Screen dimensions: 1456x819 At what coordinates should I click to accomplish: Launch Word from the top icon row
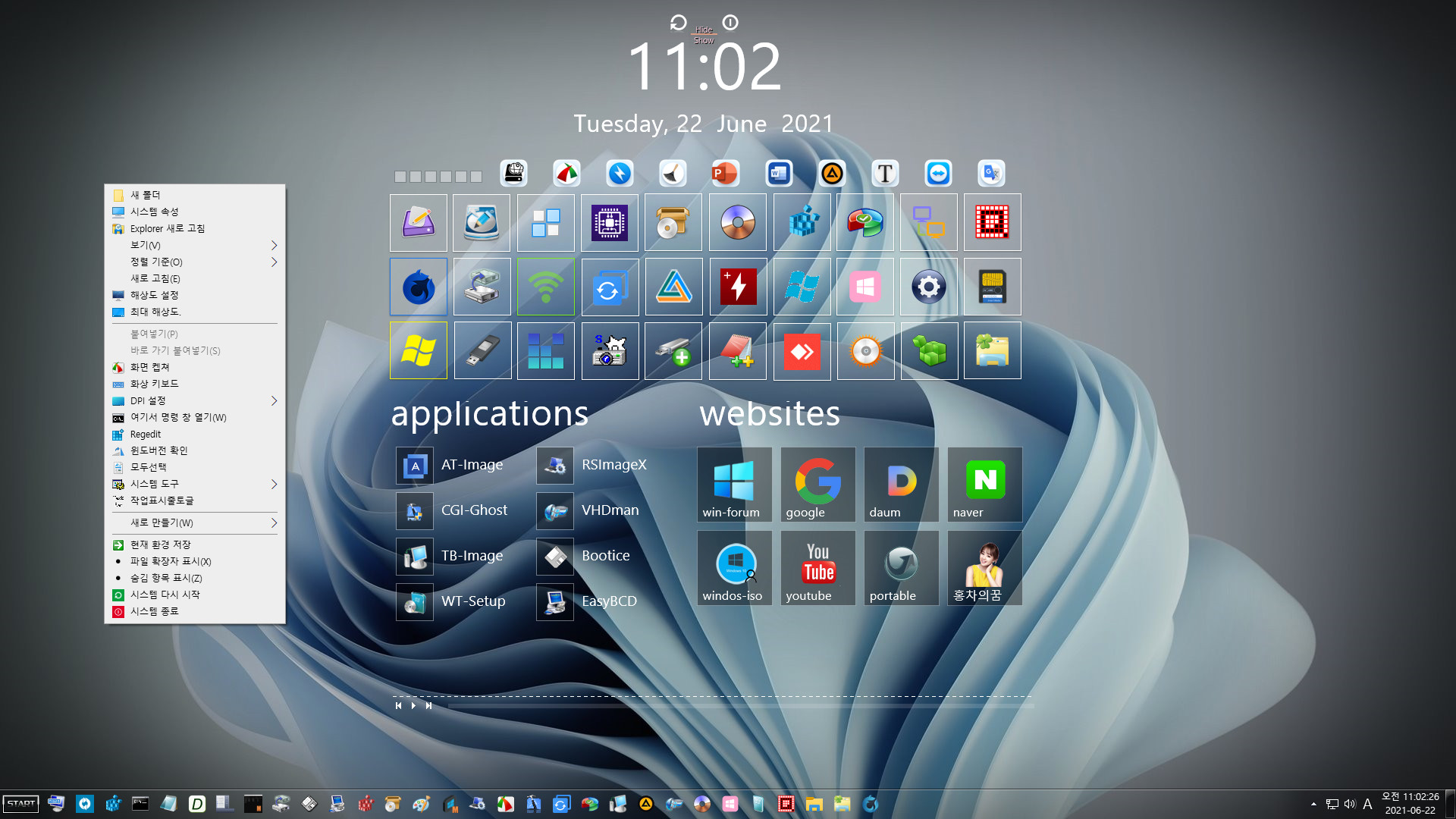[x=779, y=174]
